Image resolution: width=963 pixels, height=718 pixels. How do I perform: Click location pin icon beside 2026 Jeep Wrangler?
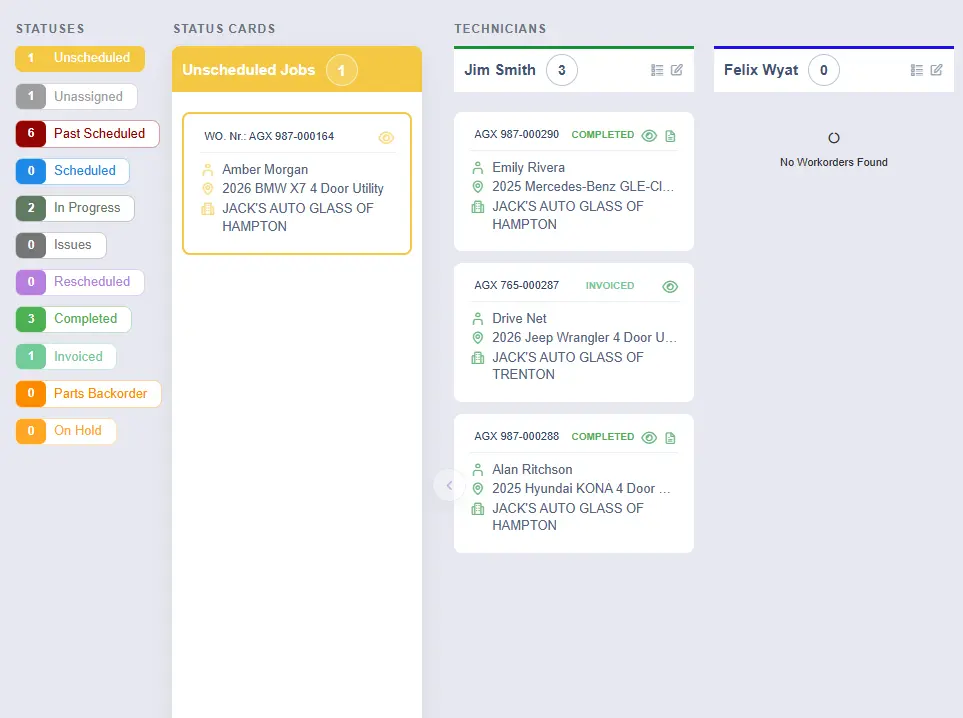point(478,338)
